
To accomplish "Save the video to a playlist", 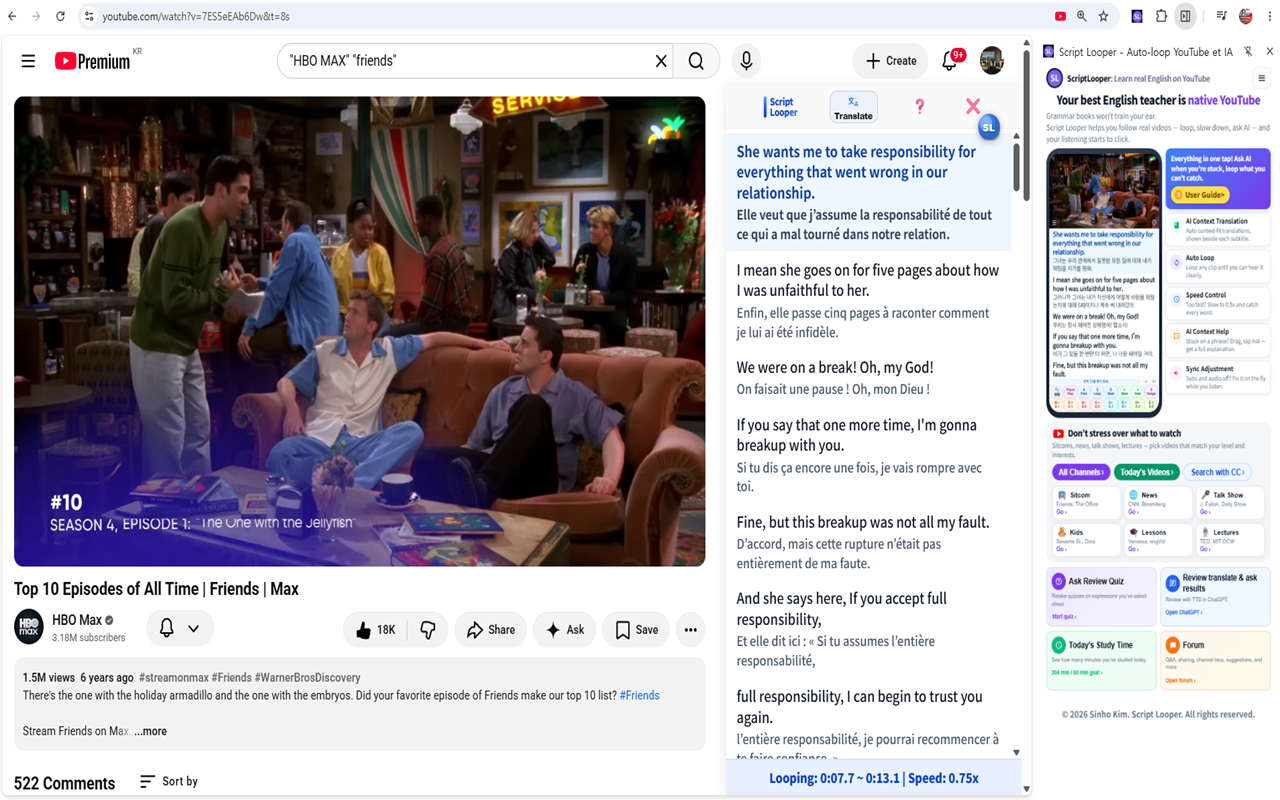I will point(636,630).
